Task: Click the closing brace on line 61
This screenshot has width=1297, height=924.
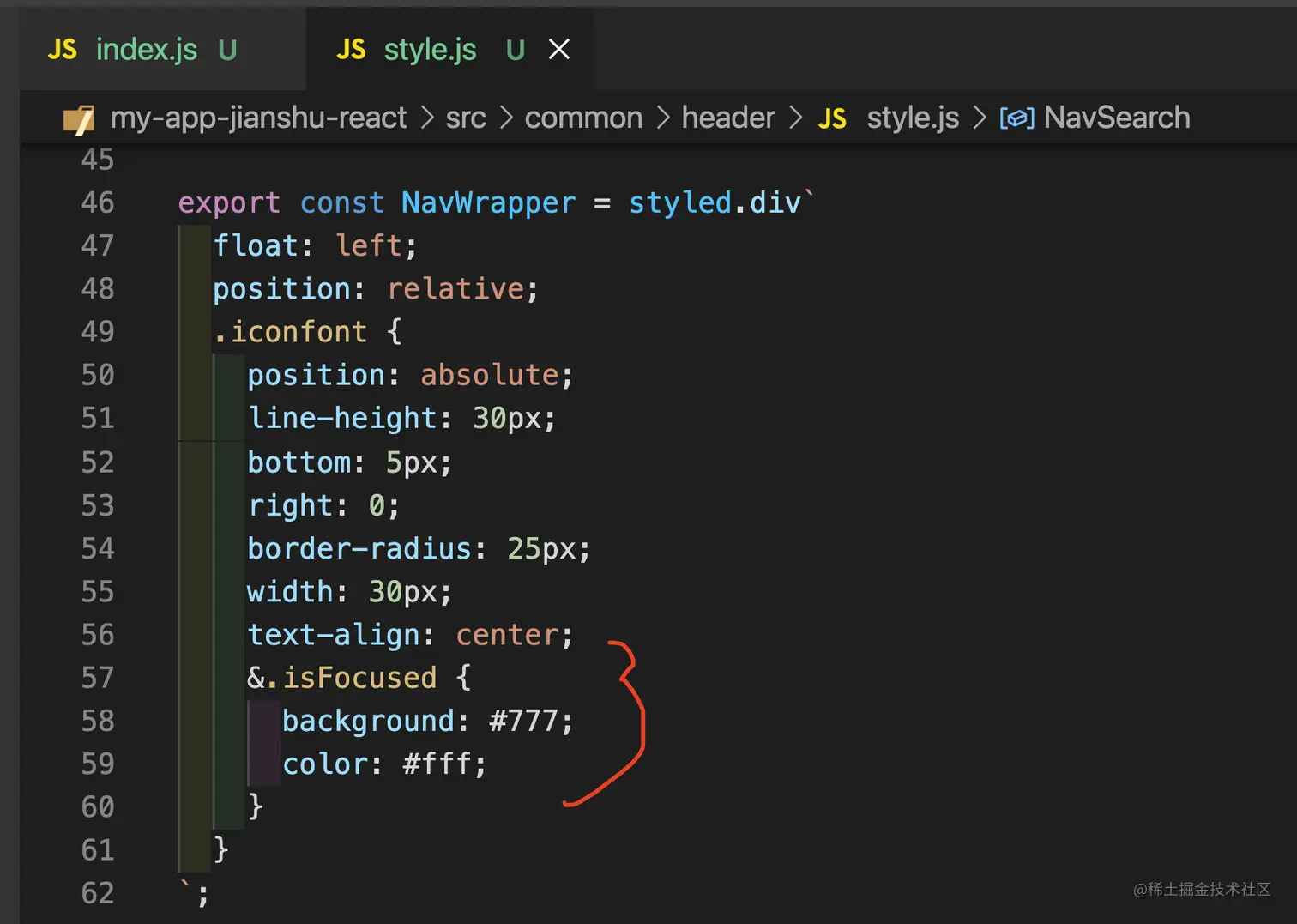Action: coord(221,849)
